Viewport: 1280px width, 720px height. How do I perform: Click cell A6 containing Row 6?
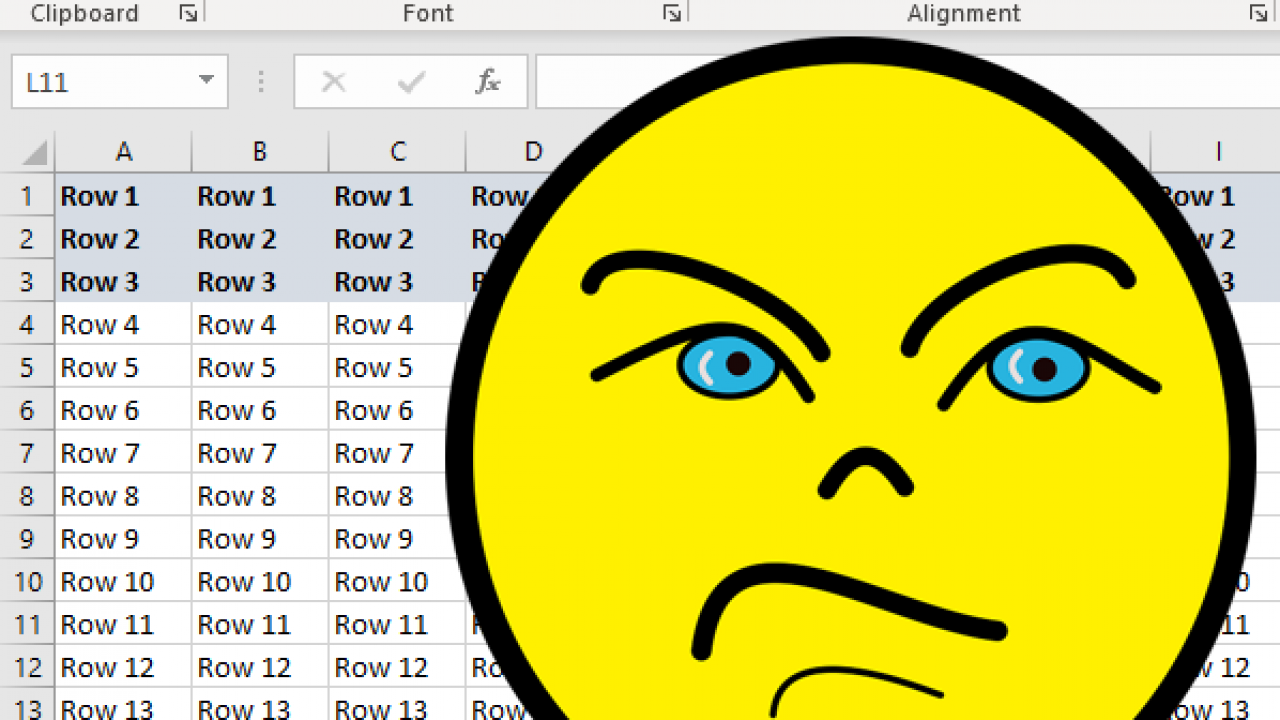click(x=124, y=411)
